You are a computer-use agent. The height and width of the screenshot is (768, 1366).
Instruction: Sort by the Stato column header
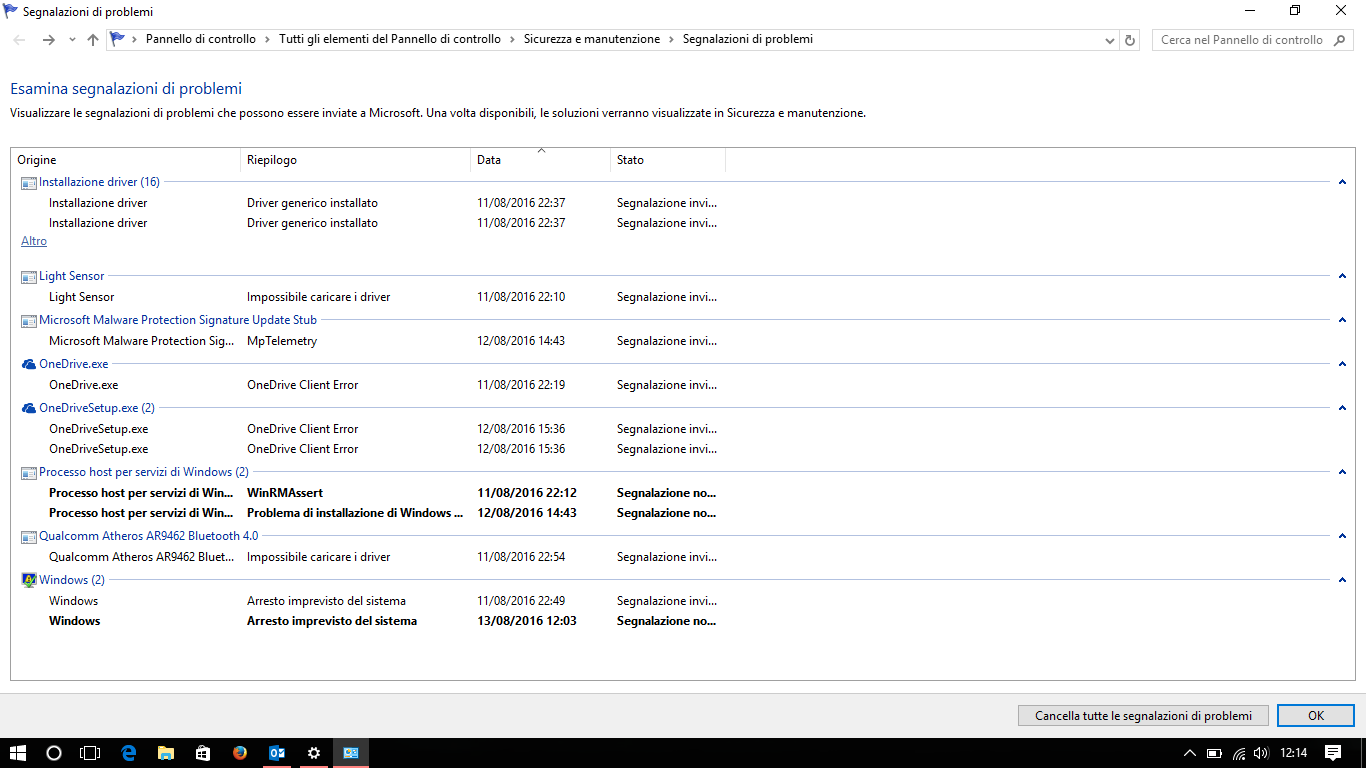coord(668,160)
